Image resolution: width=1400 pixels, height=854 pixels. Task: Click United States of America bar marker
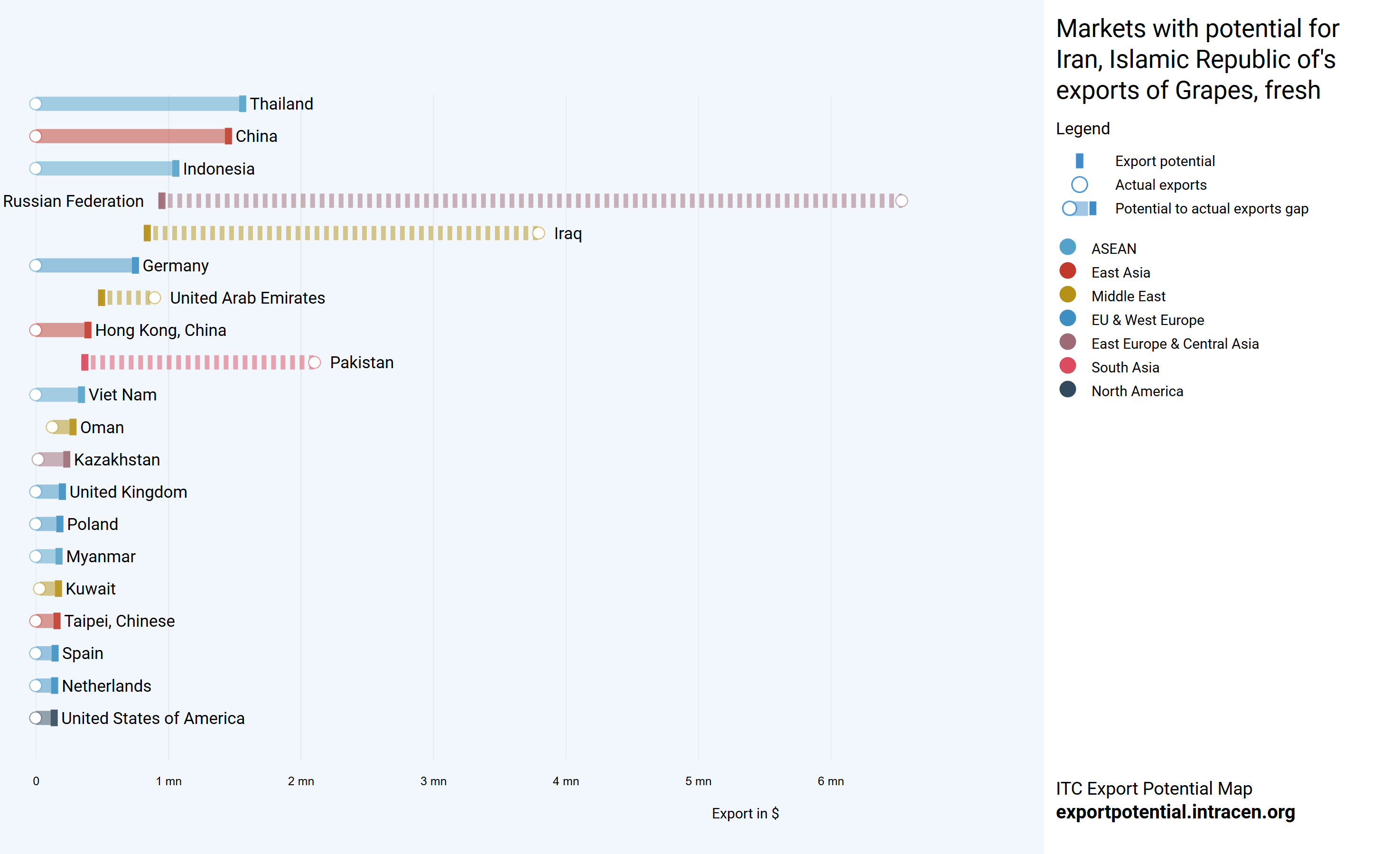click(54, 718)
